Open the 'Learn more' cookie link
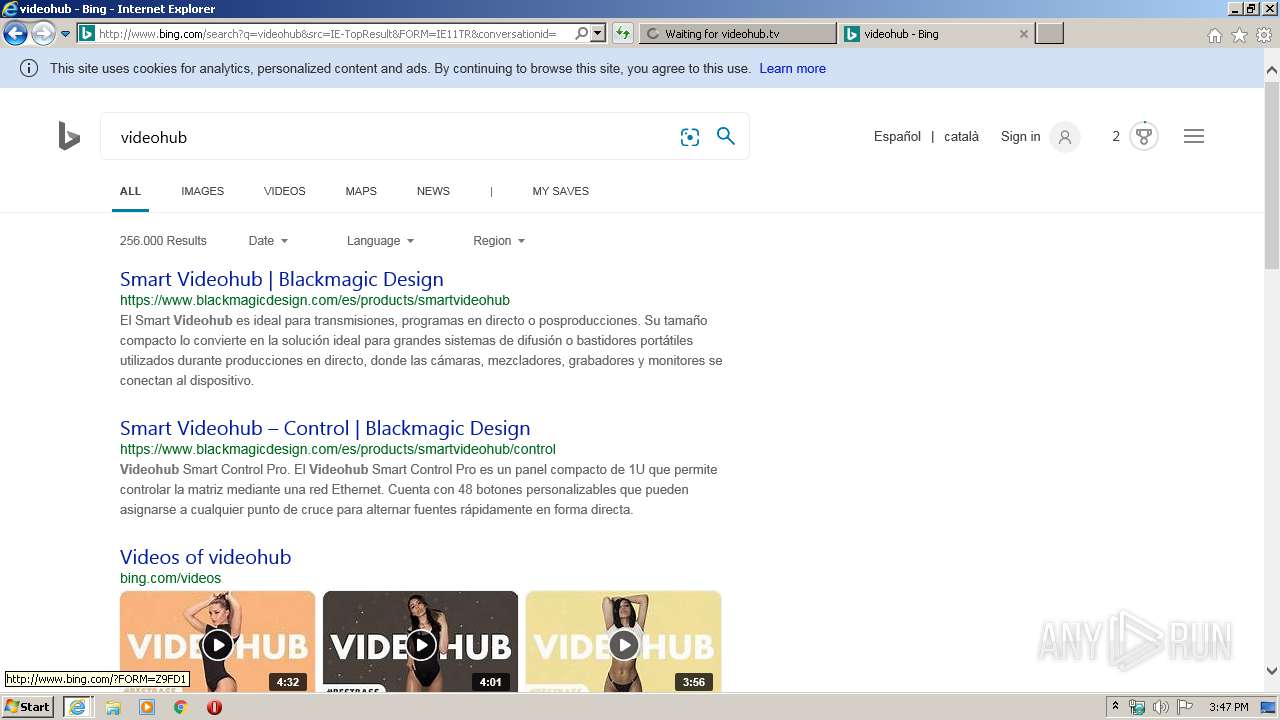1280x720 pixels. point(792,68)
